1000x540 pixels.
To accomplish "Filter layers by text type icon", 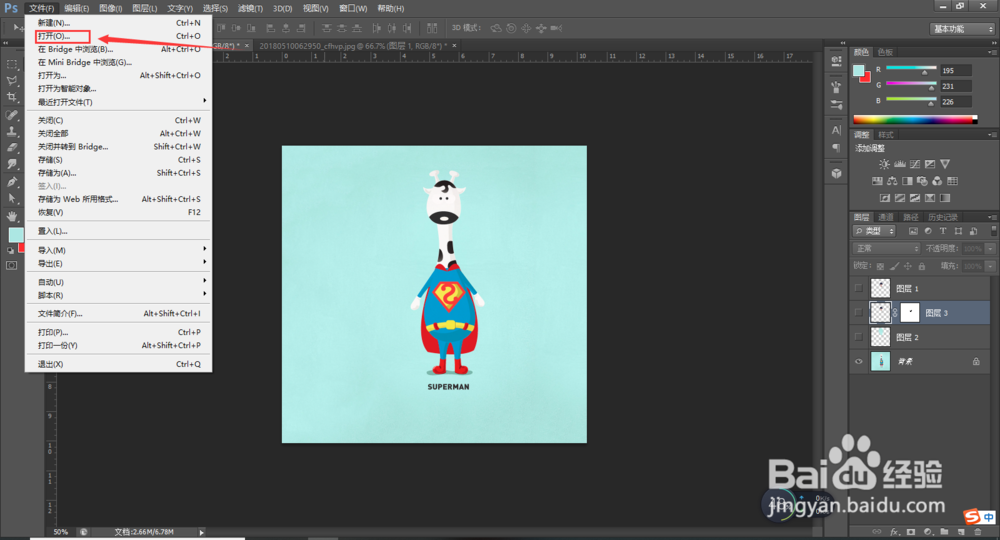I will click(943, 231).
